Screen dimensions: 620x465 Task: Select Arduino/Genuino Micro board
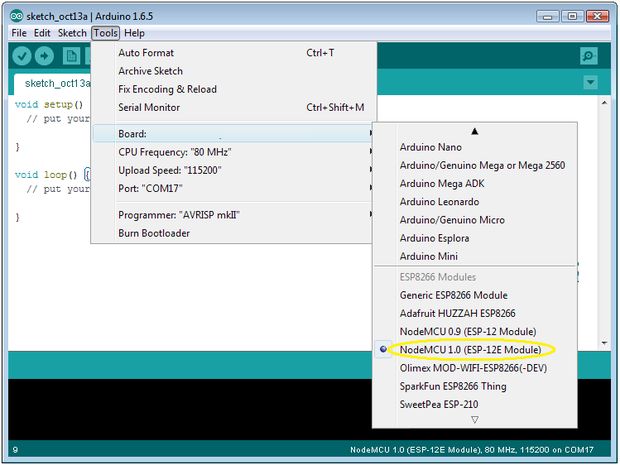pyautogui.click(x=475, y=220)
